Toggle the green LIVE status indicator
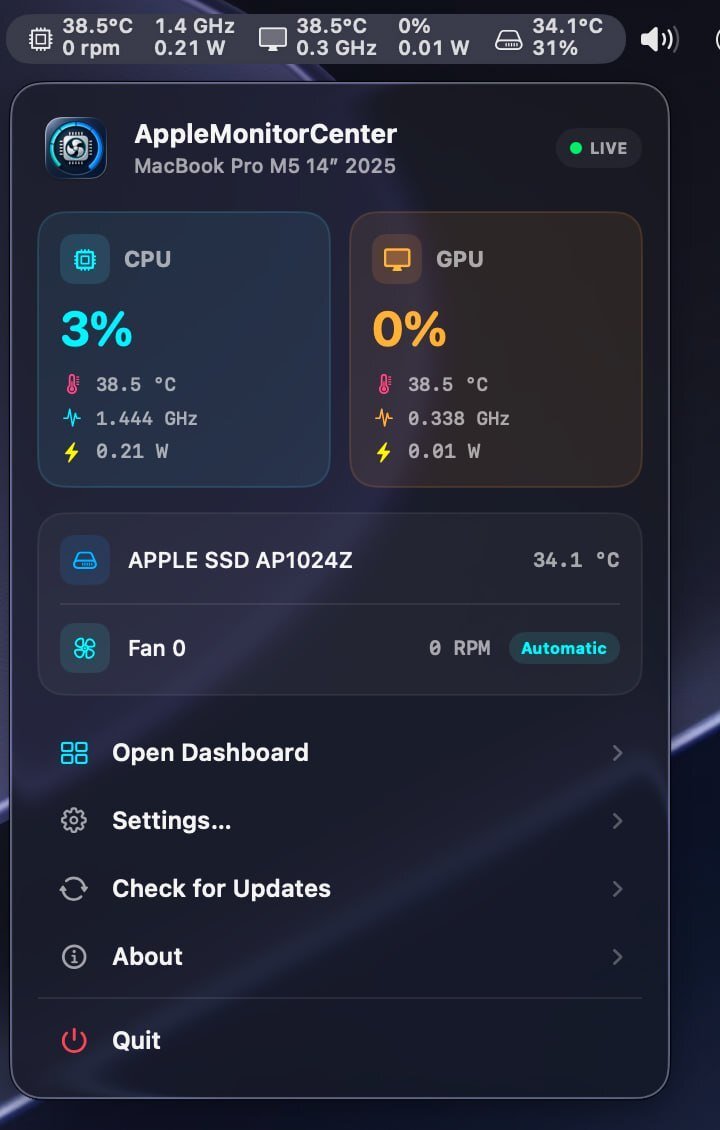 point(598,148)
